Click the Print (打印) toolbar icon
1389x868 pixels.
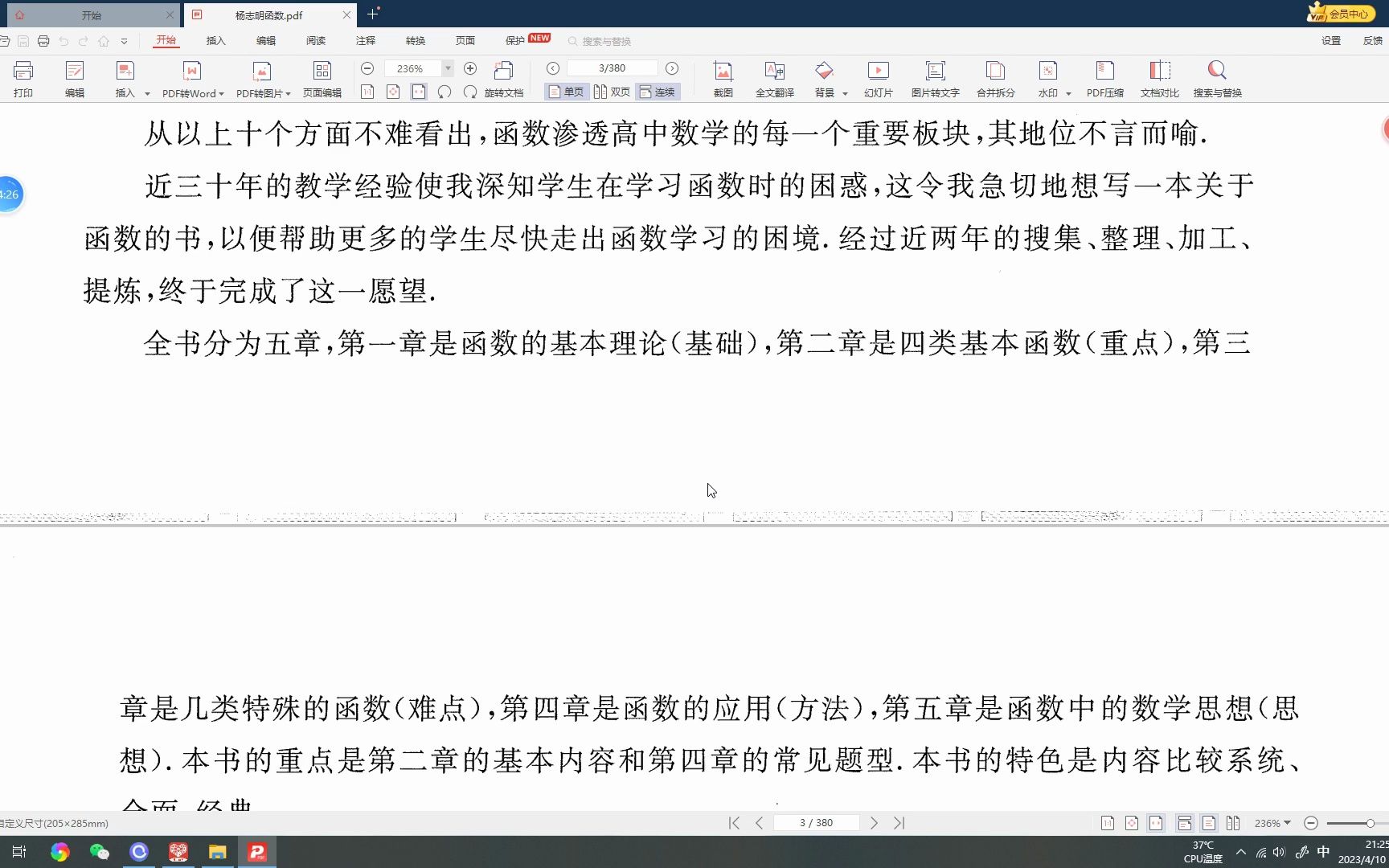(x=23, y=79)
